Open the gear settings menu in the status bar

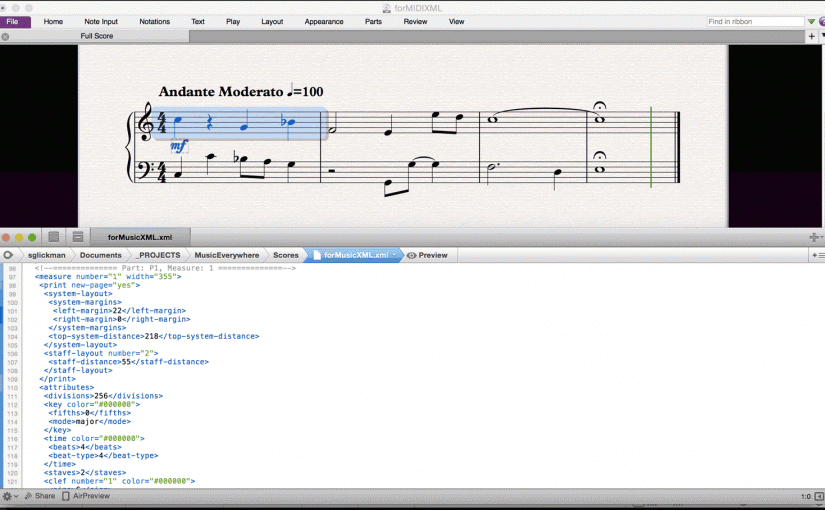pyautogui.click(x=10, y=496)
